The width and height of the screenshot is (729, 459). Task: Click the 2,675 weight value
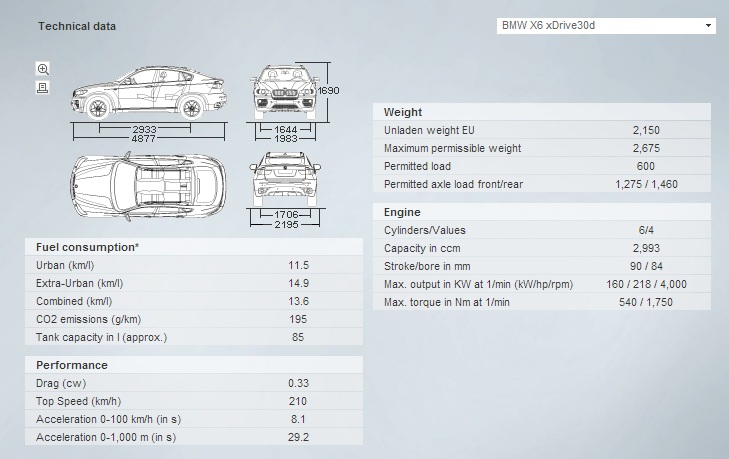coord(646,148)
